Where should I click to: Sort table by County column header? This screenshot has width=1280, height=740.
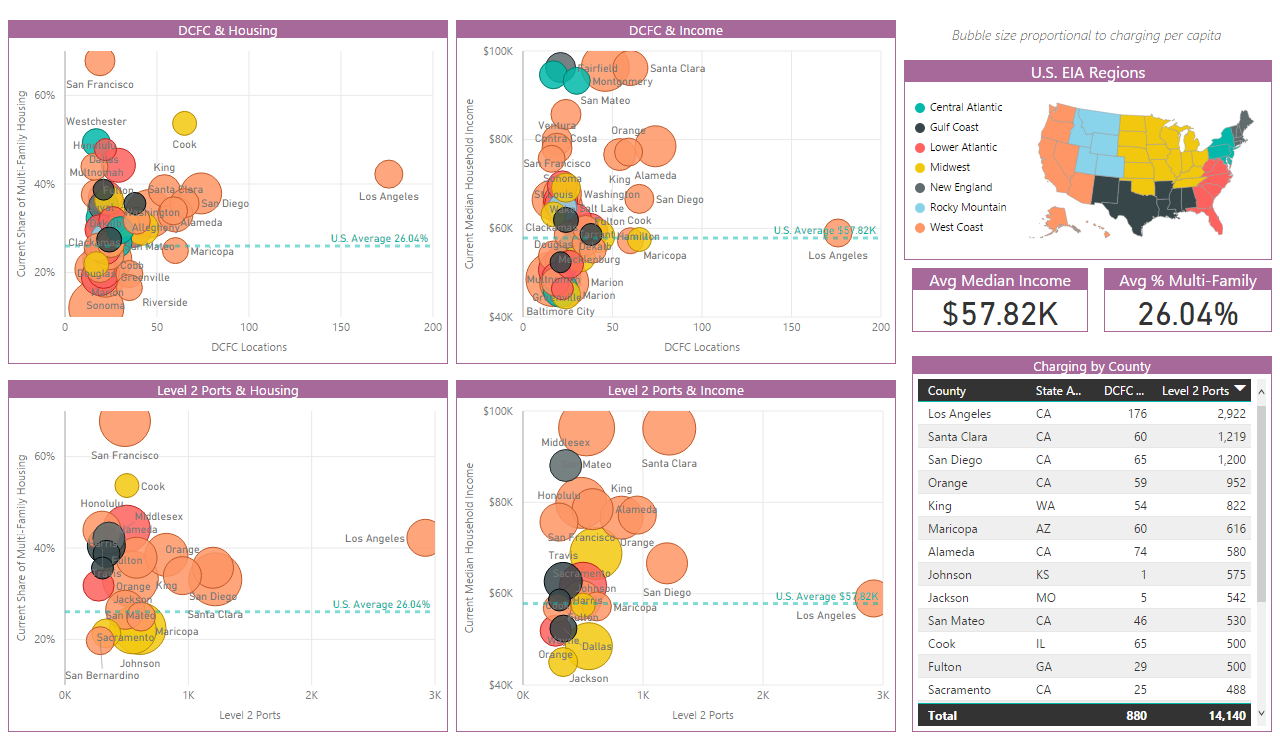(x=947, y=391)
